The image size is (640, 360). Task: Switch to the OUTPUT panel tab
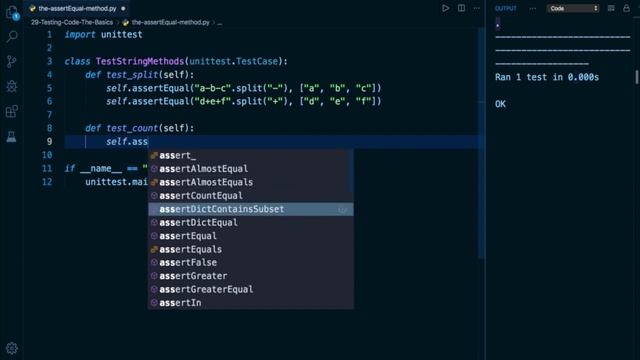505,9
